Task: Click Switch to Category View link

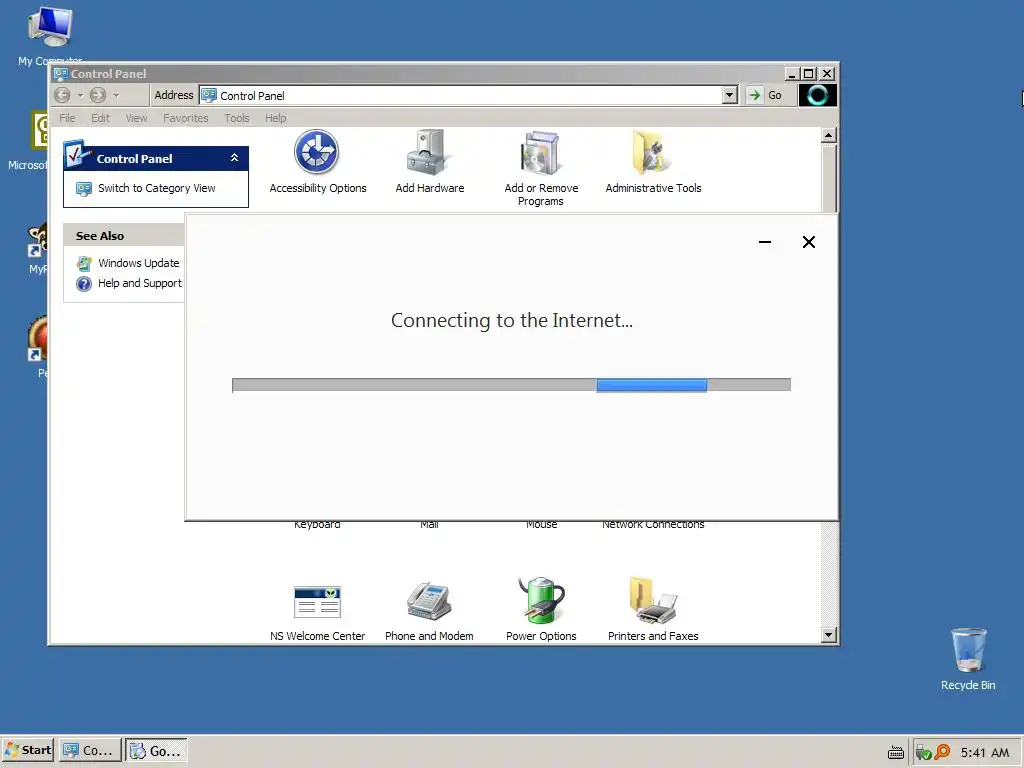Action: click(157, 188)
